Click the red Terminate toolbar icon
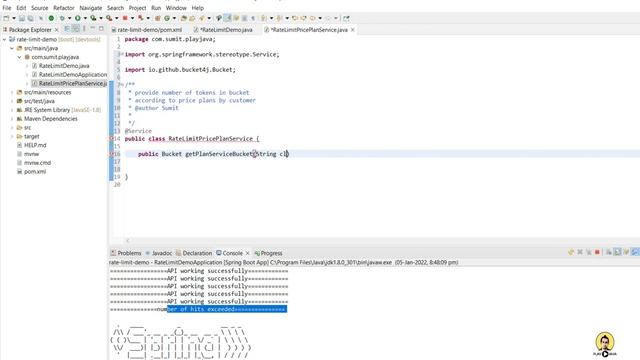This screenshot has width=640, height=360. click(x=125, y=18)
